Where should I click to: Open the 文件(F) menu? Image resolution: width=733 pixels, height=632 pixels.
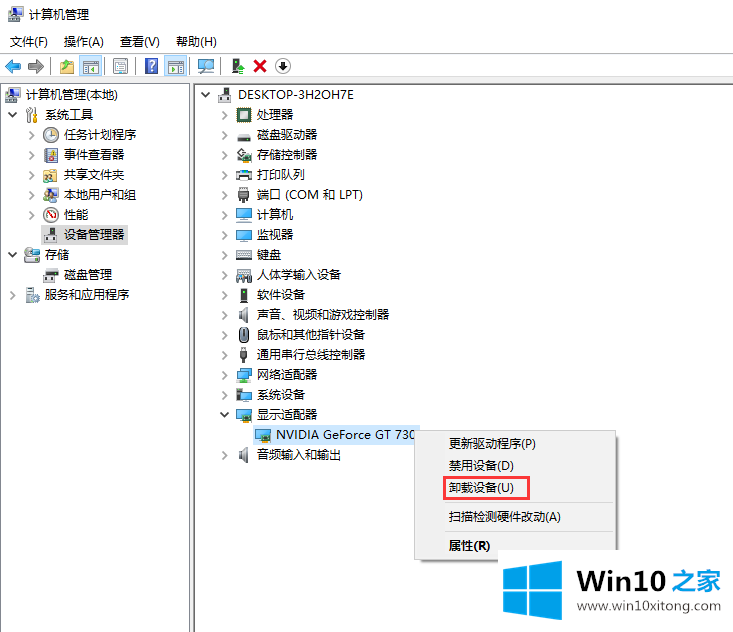click(29, 42)
